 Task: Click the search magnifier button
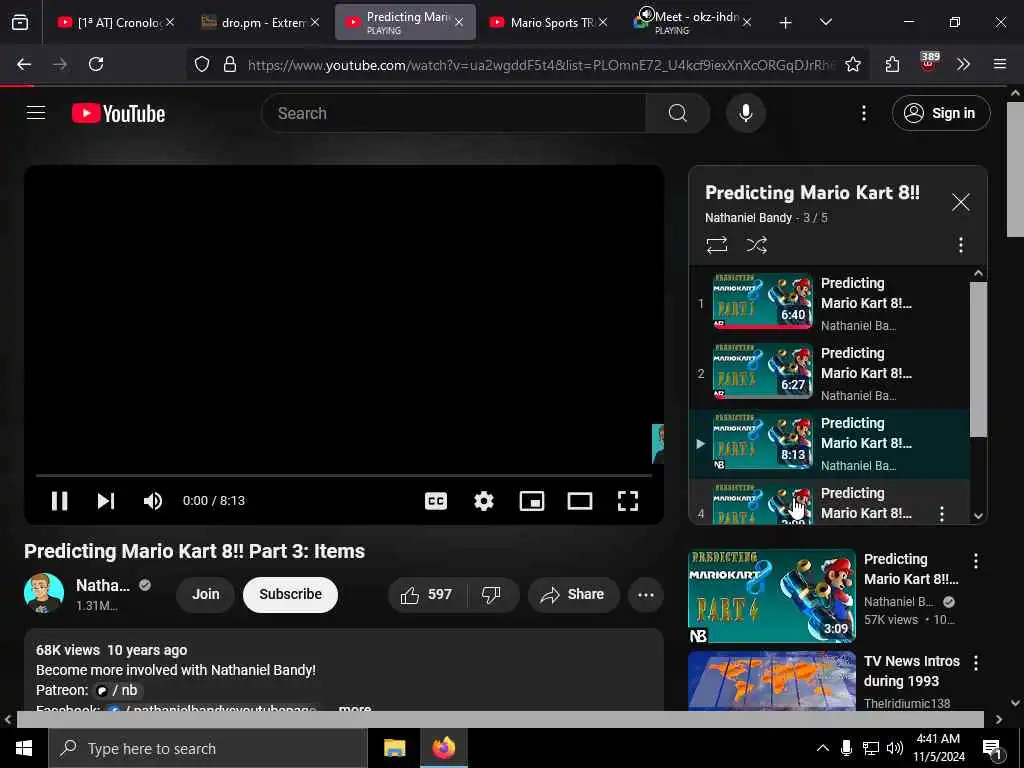pos(677,113)
